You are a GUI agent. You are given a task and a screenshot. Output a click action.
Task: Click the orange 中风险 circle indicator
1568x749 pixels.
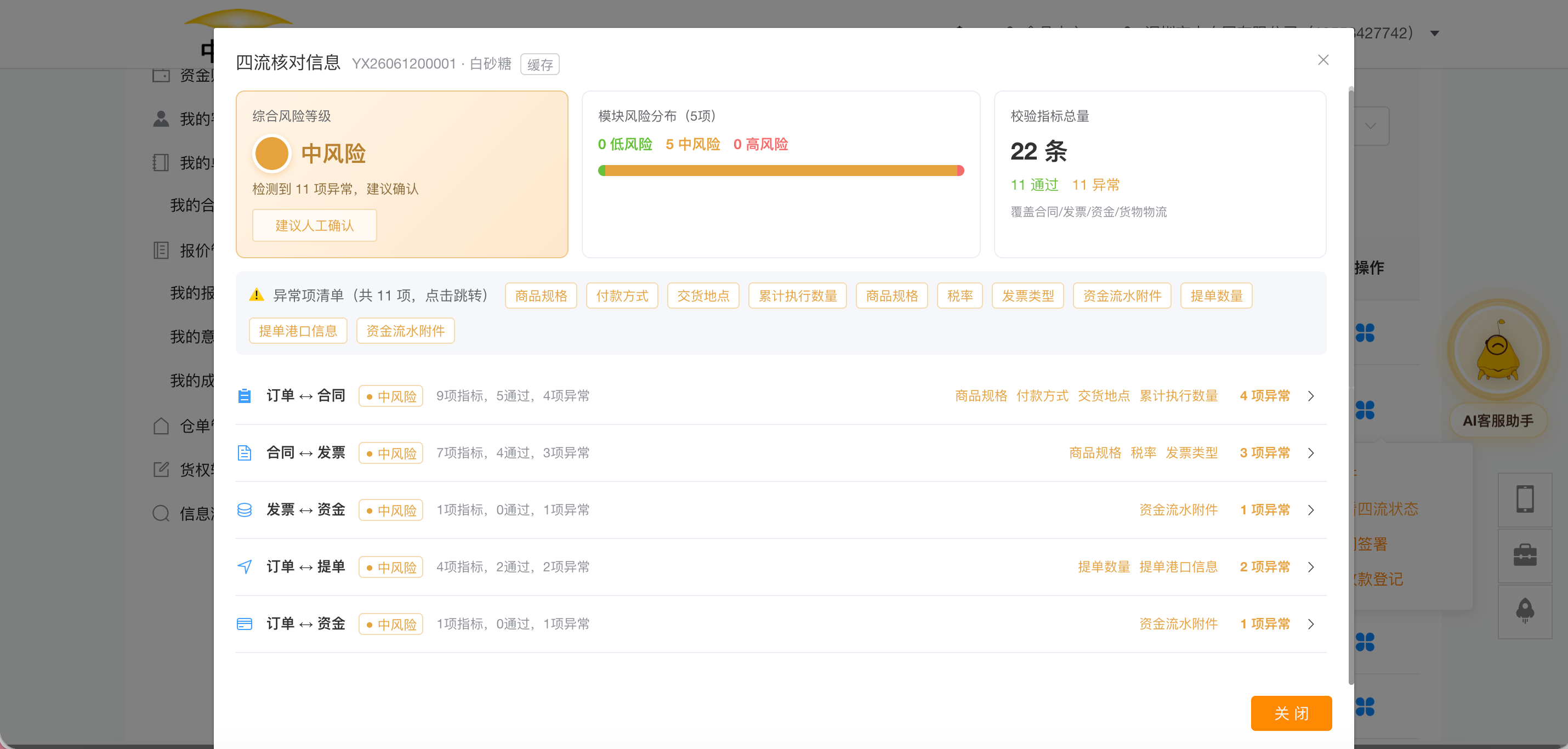coord(271,153)
